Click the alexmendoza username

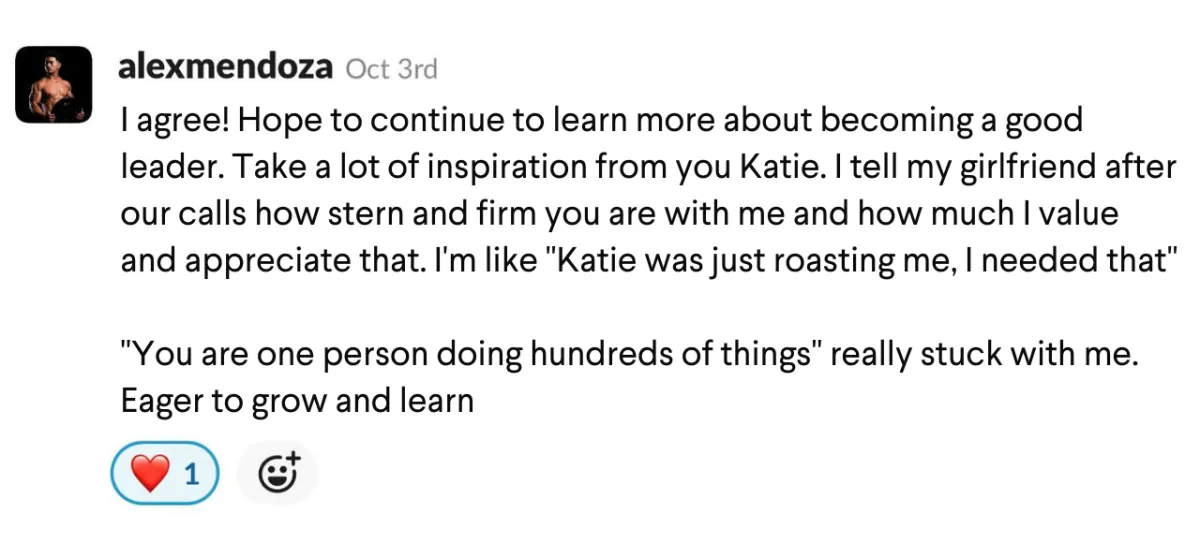point(226,68)
